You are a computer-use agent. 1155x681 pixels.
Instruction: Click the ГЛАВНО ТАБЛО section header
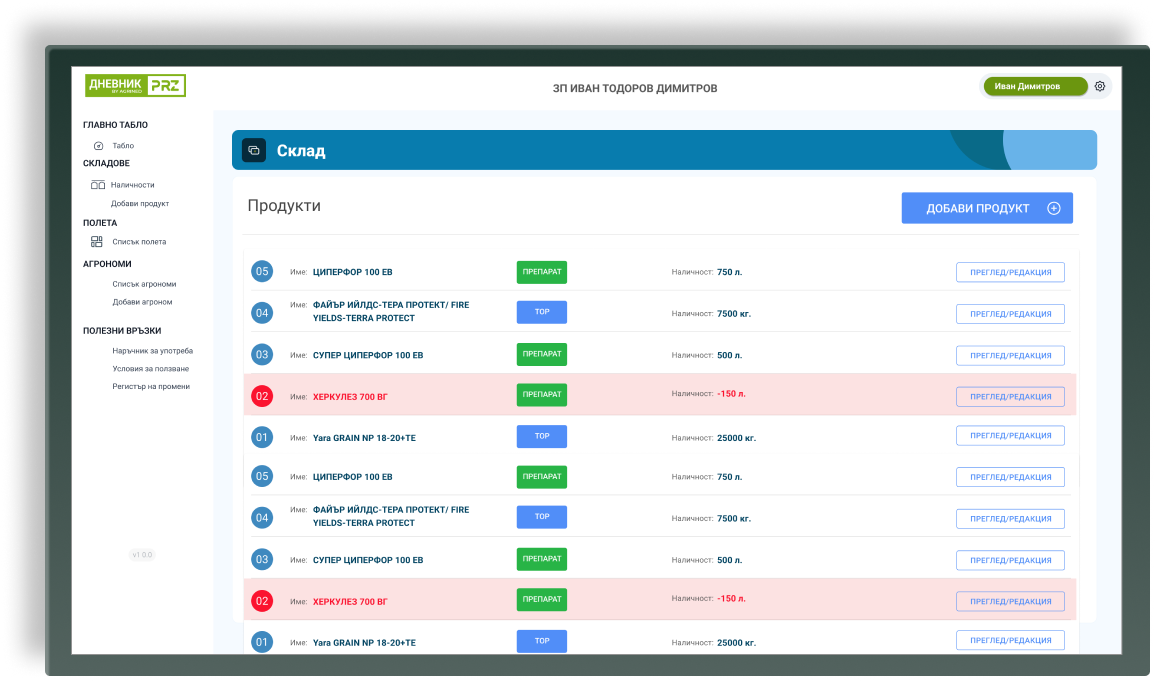[115, 125]
